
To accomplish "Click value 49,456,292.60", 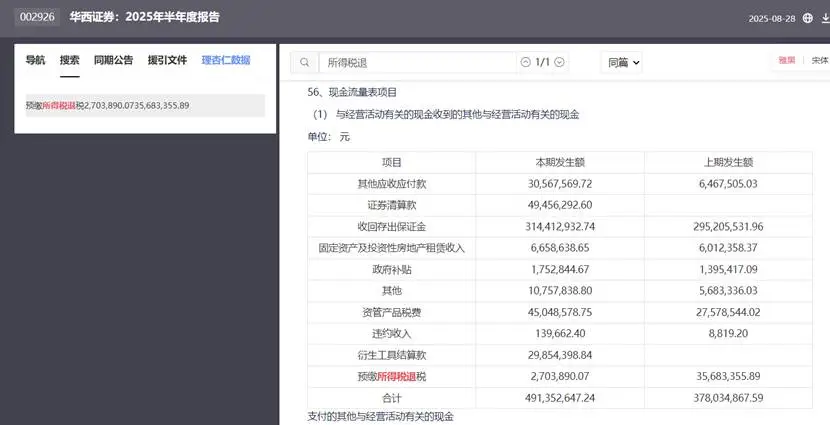I will (560, 205).
